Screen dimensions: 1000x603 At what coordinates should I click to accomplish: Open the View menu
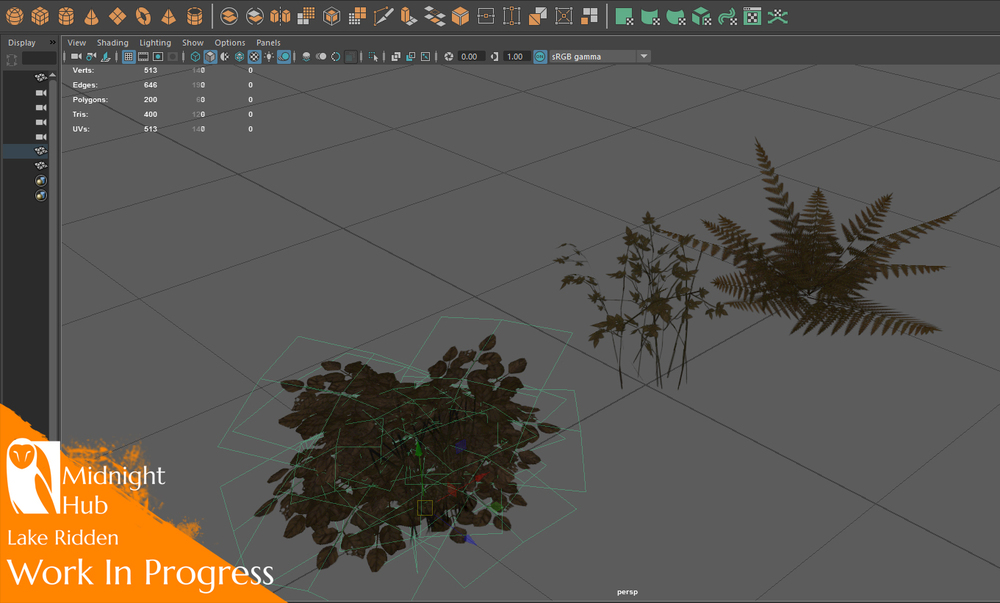[77, 43]
